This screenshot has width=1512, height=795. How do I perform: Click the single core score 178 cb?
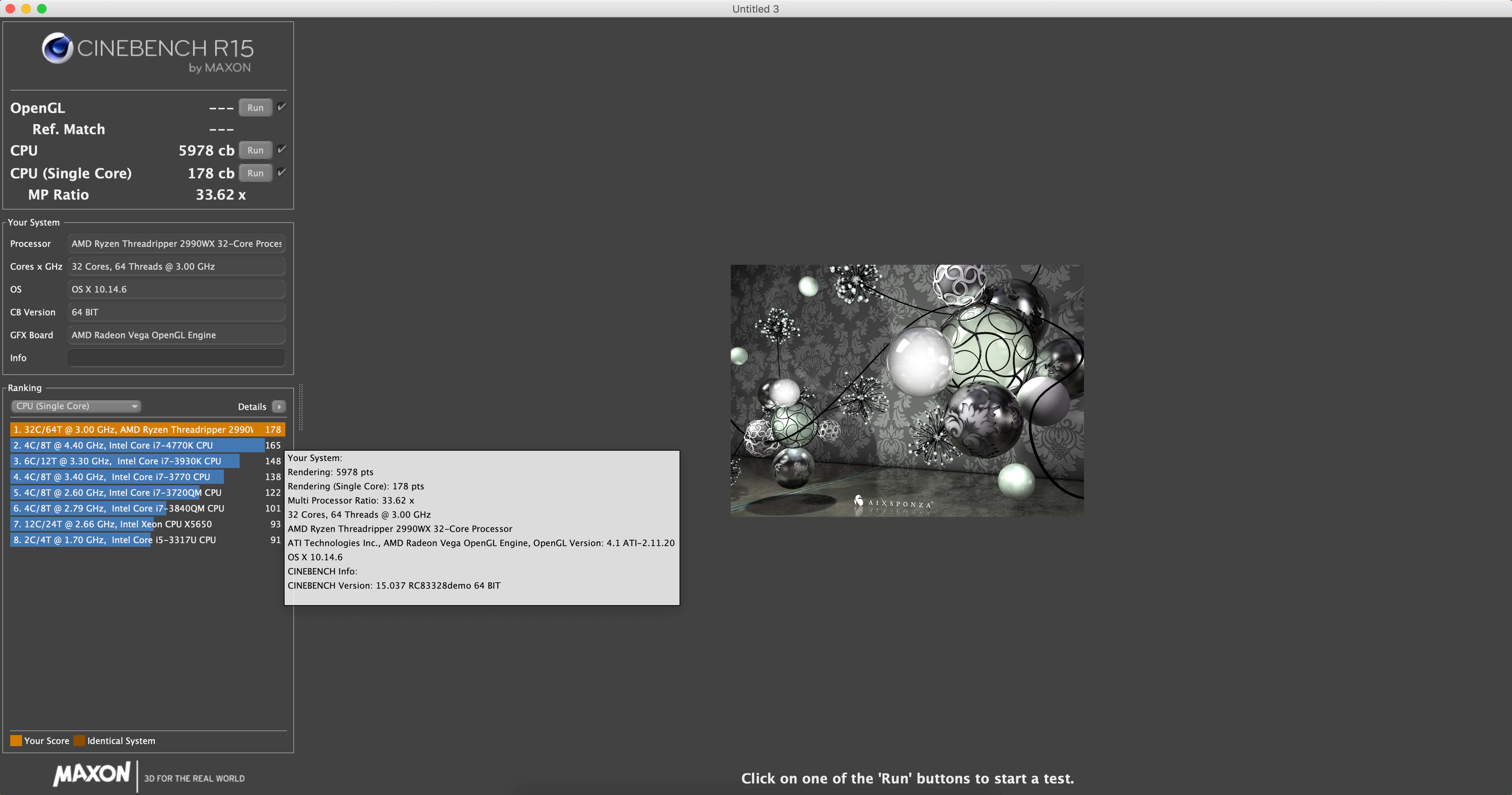[x=211, y=174]
